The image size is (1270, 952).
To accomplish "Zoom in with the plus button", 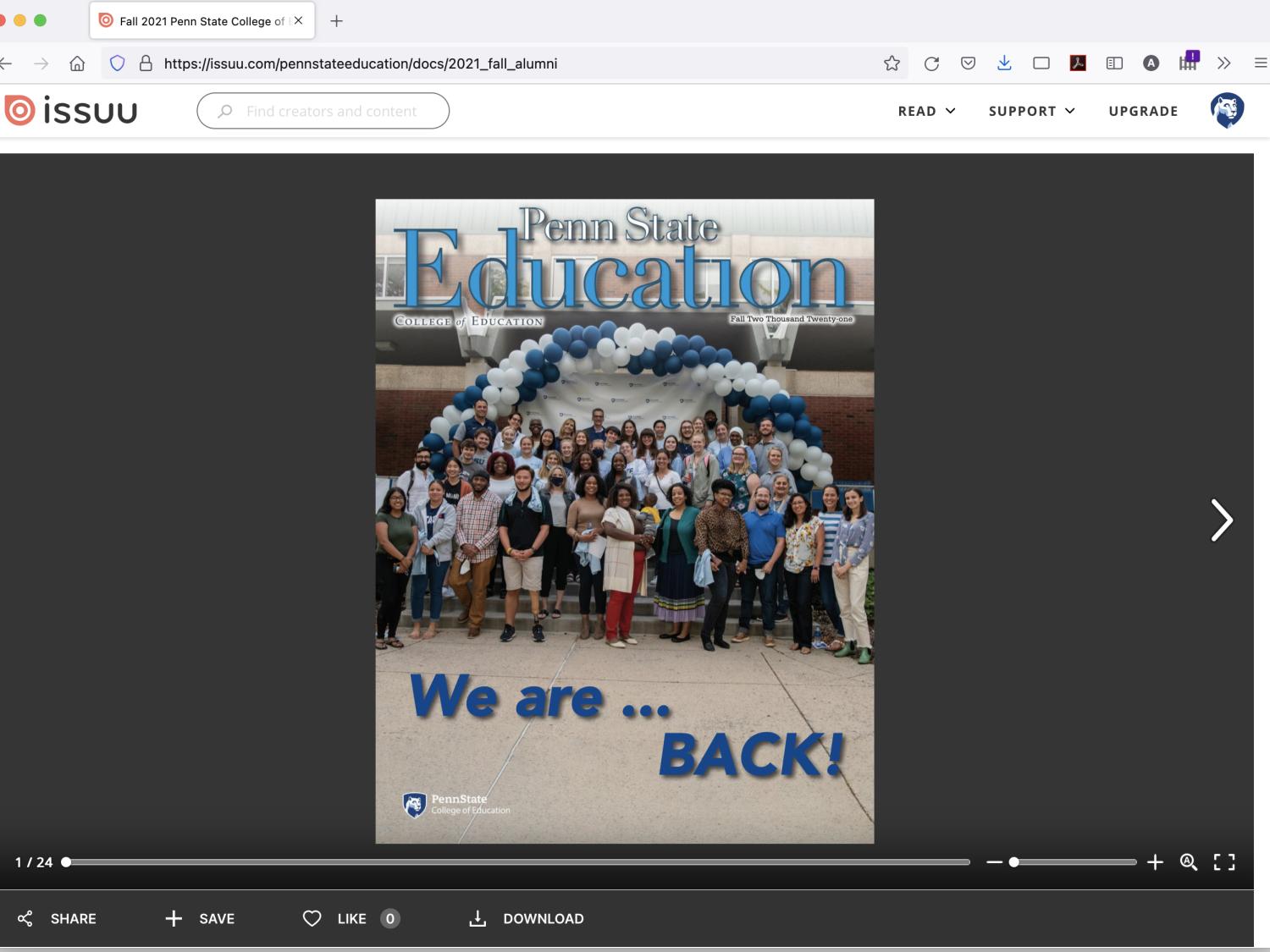I will (1155, 862).
